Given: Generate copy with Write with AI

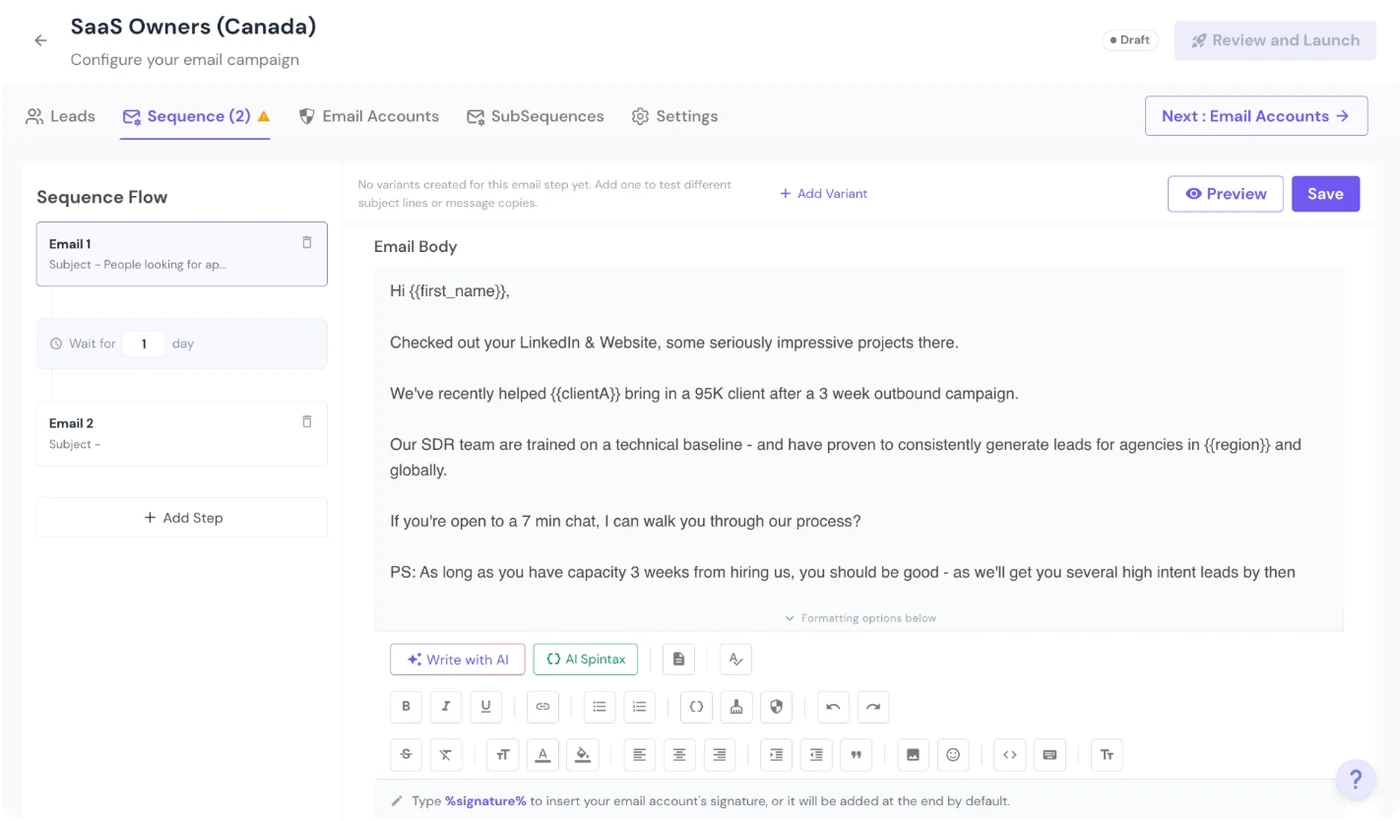Looking at the screenshot, I should [x=458, y=660].
